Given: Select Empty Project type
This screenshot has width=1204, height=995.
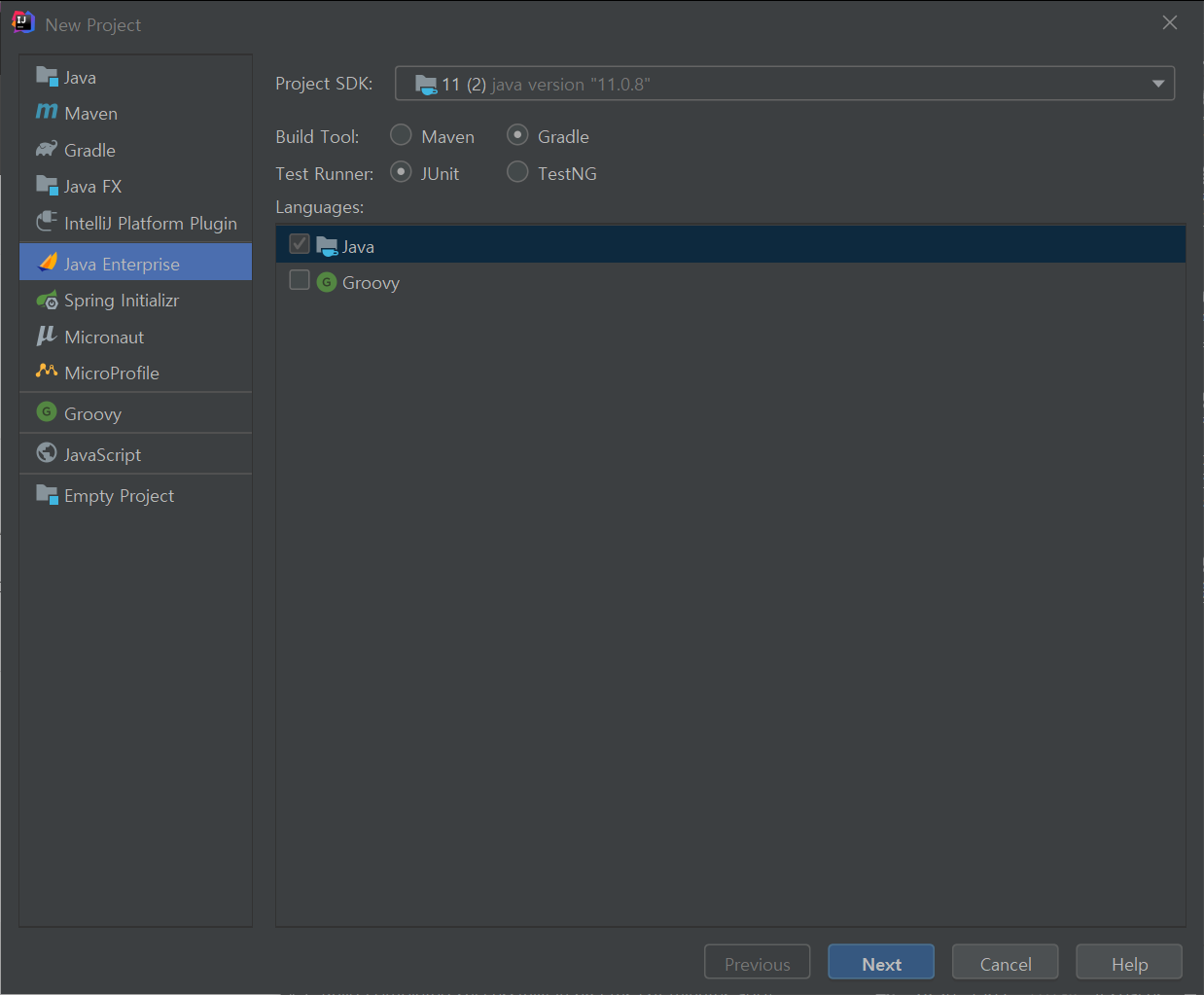Looking at the screenshot, I should tap(135, 495).
